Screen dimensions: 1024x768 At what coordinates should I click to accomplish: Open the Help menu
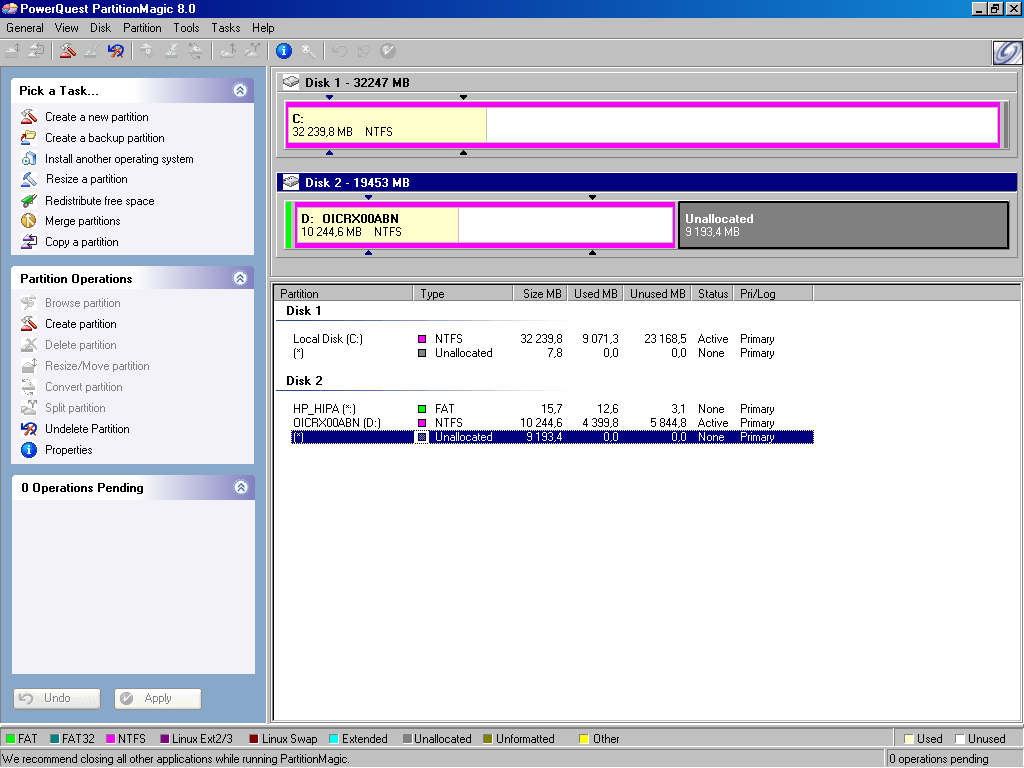click(x=263, y=28)
